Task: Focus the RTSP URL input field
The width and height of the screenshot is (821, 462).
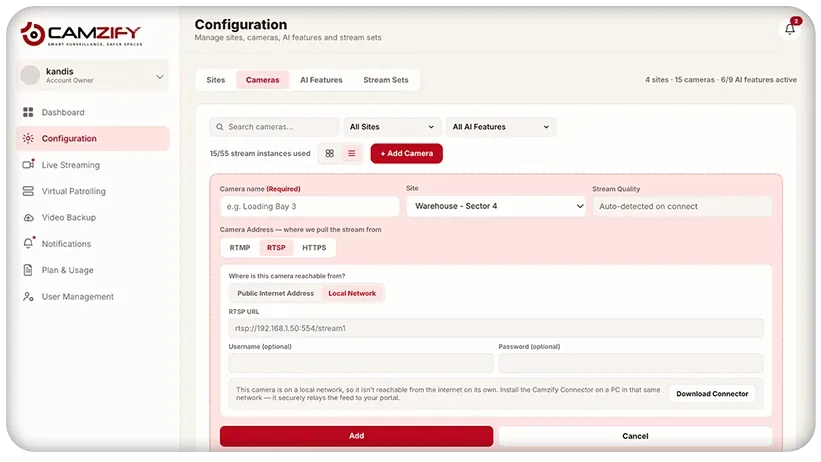Action: click(496, 328)
